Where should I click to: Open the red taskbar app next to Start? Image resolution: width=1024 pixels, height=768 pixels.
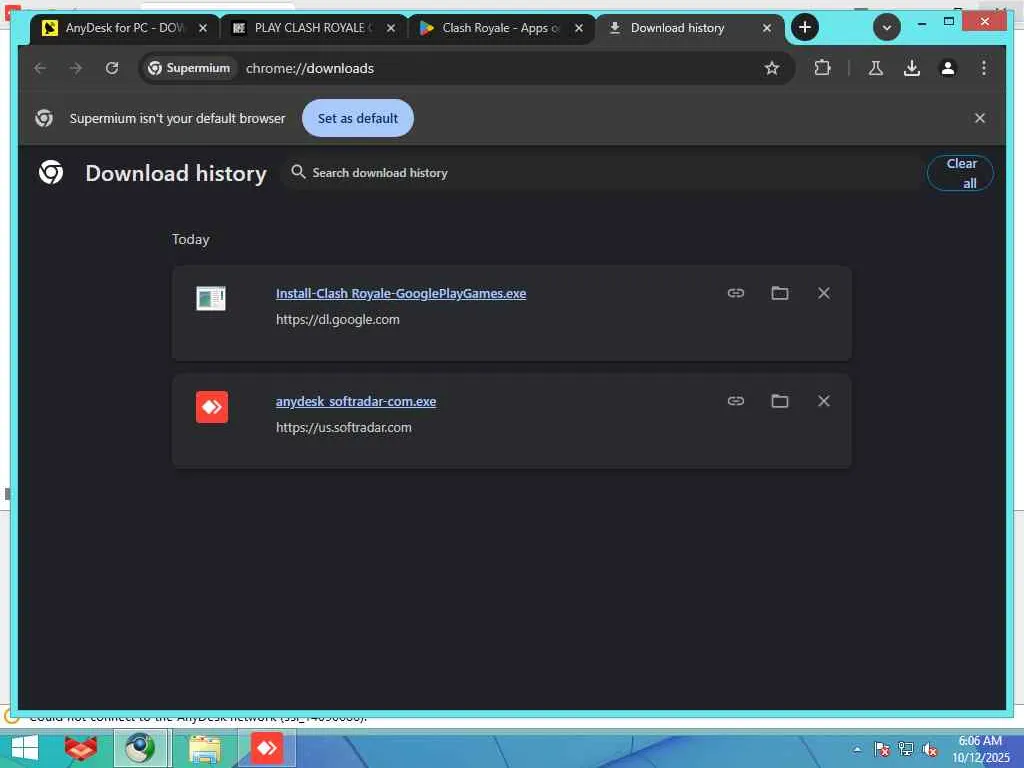(81, 748)
